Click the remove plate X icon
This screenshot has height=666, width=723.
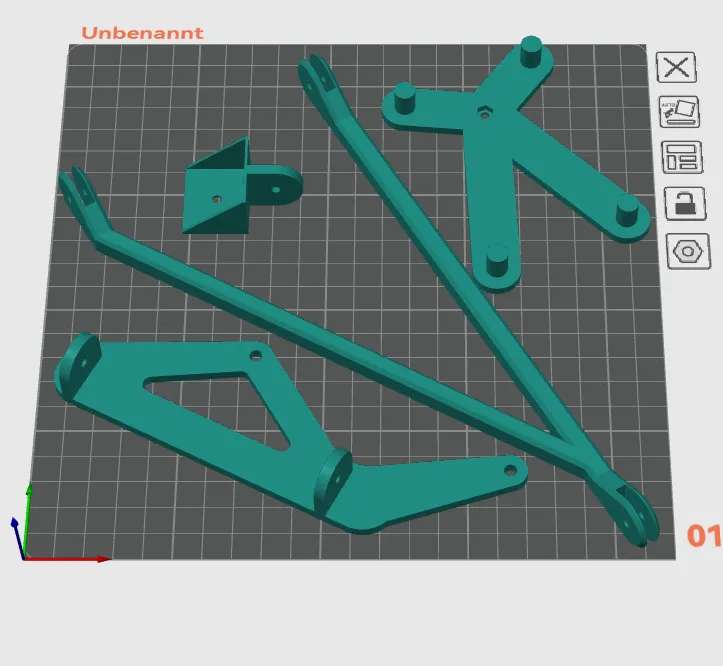point(676,67)
